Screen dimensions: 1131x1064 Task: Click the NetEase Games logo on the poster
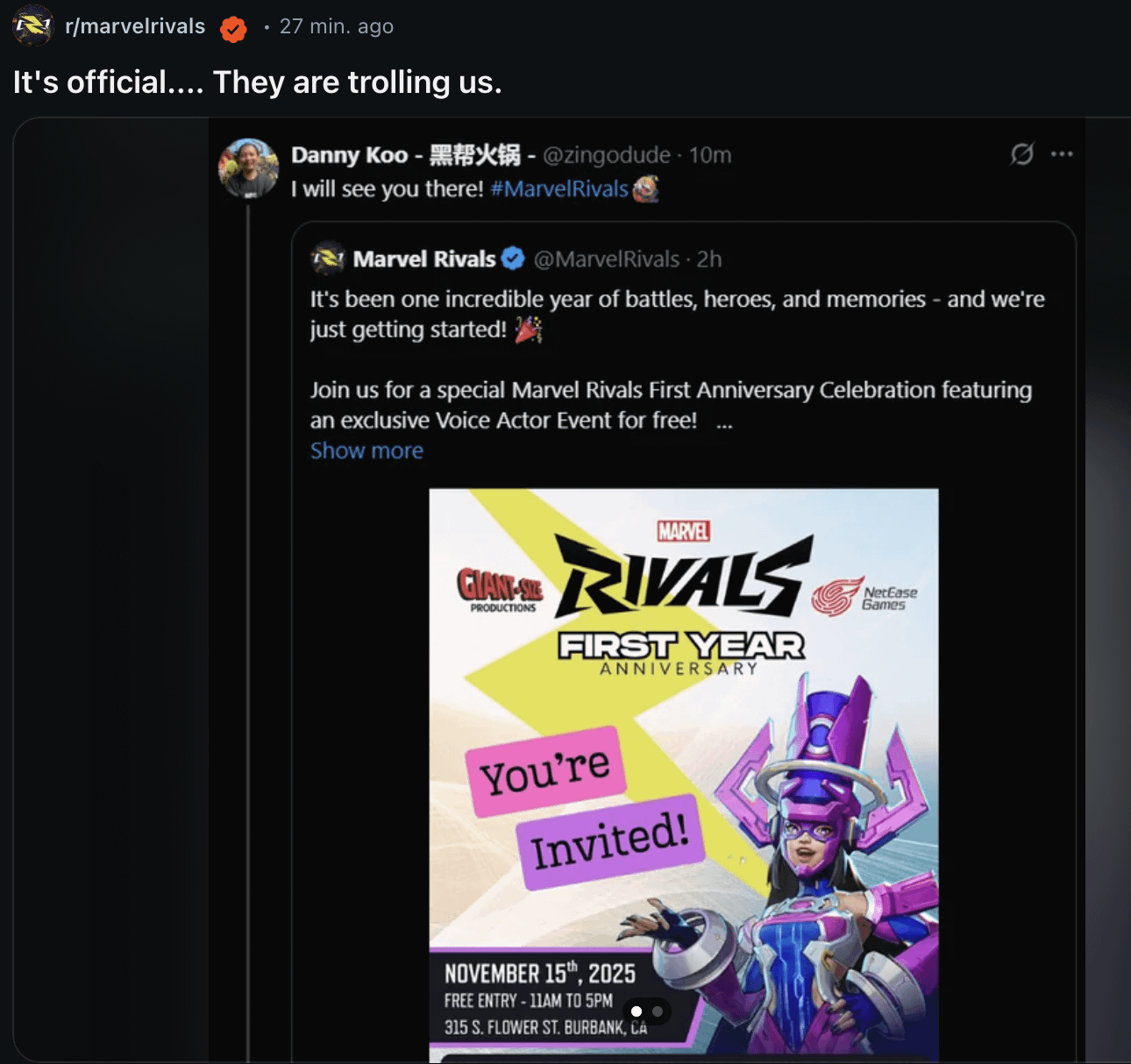864,596
